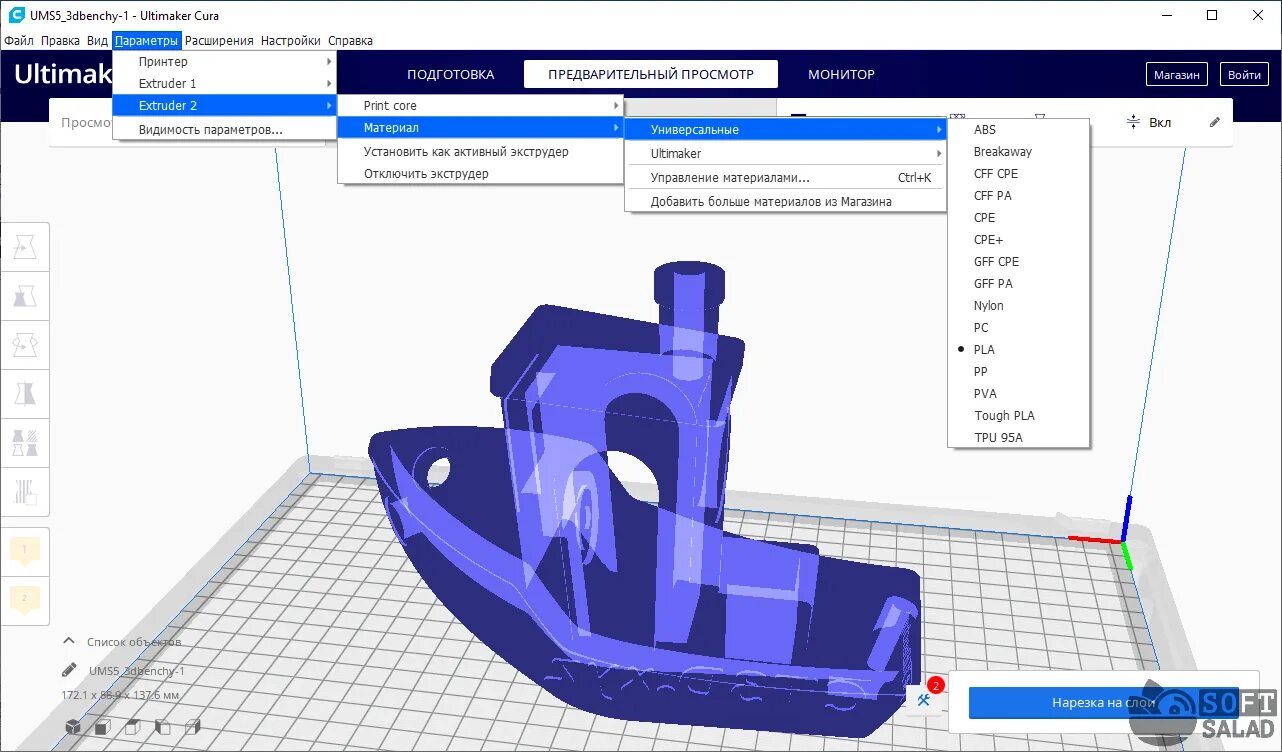The width and height of the screenshot is (1282, 752).
Task: Select PP material
Action: tap(1018, 372)
